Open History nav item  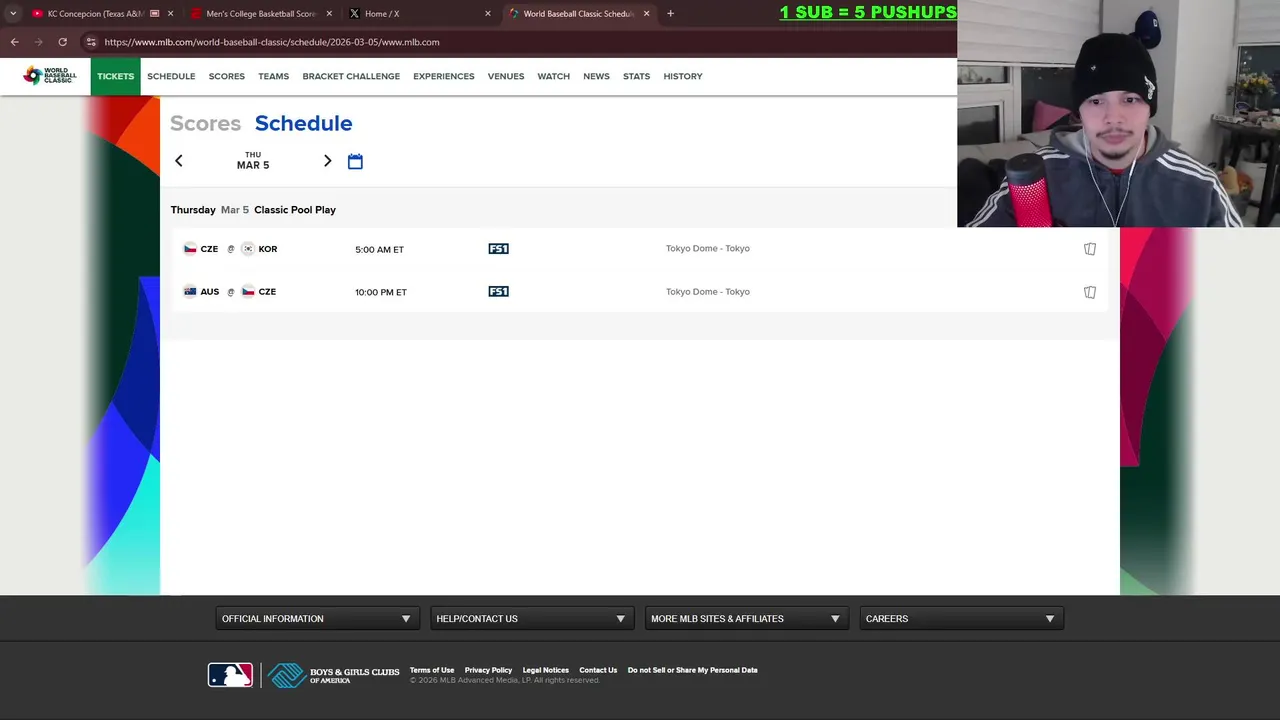(x=683, y=77)
